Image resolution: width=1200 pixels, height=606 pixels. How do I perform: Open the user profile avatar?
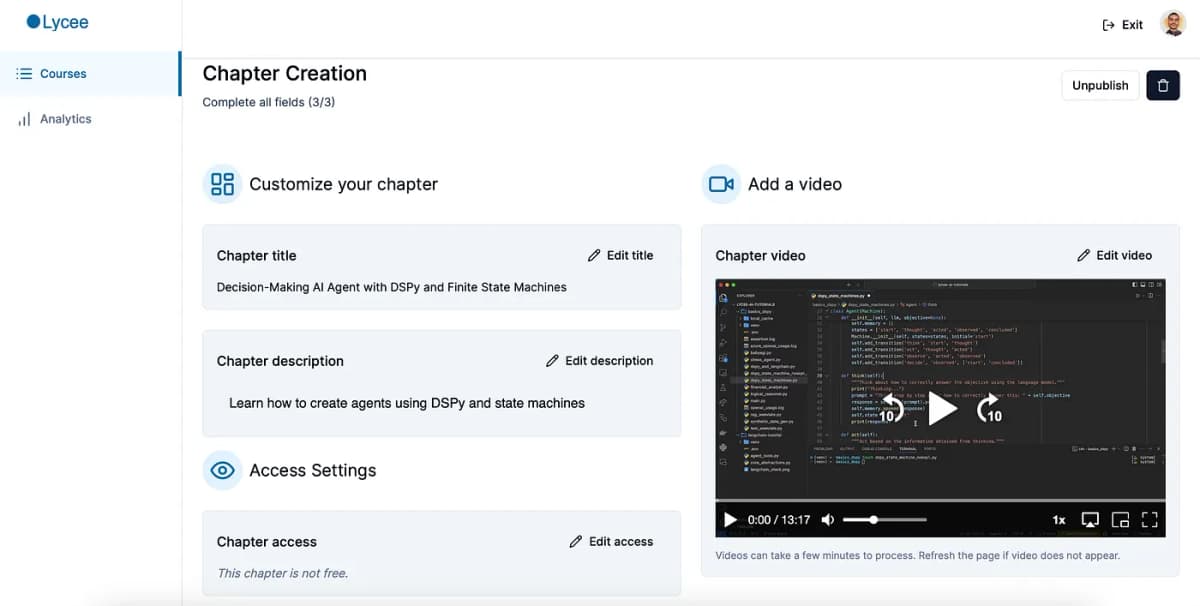point(1173,24)
